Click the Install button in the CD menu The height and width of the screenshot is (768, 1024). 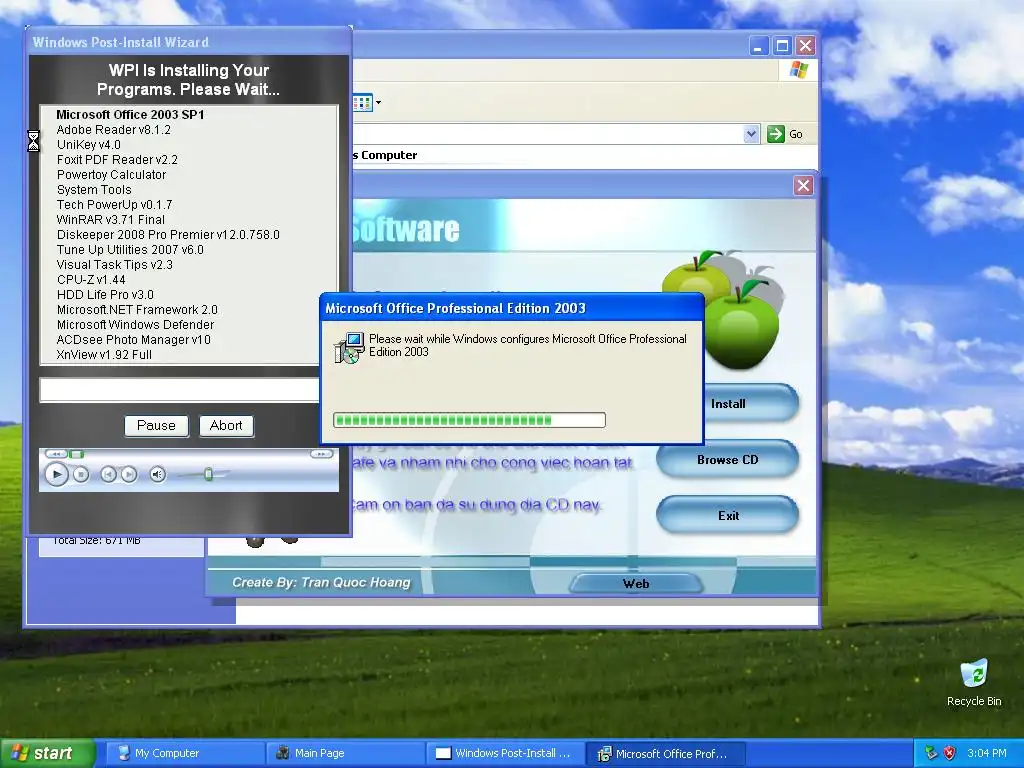[750, 404]
